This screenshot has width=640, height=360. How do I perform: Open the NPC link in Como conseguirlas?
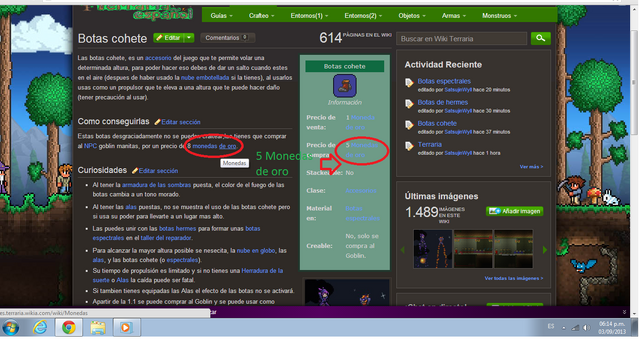pyautogui.click(x=90, y=146)
